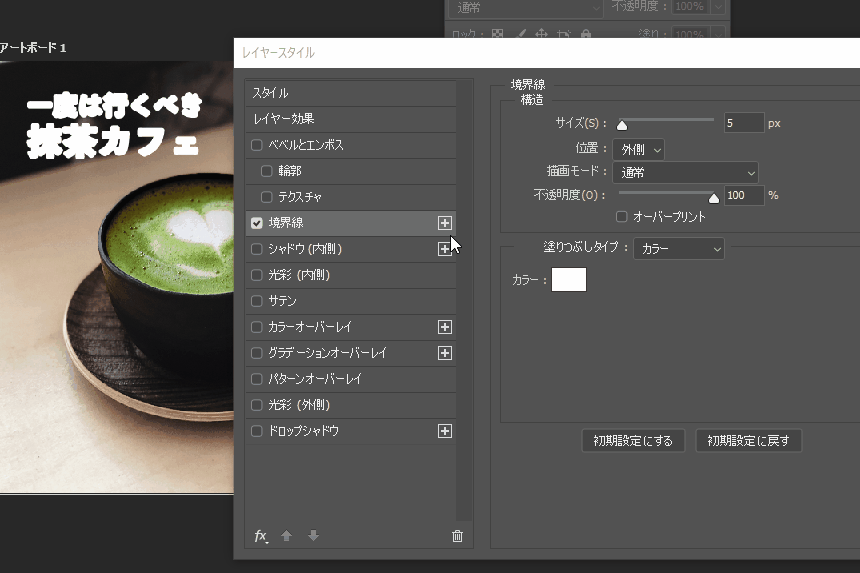Click the move effect up arrow icon

(x=286, y=536)
